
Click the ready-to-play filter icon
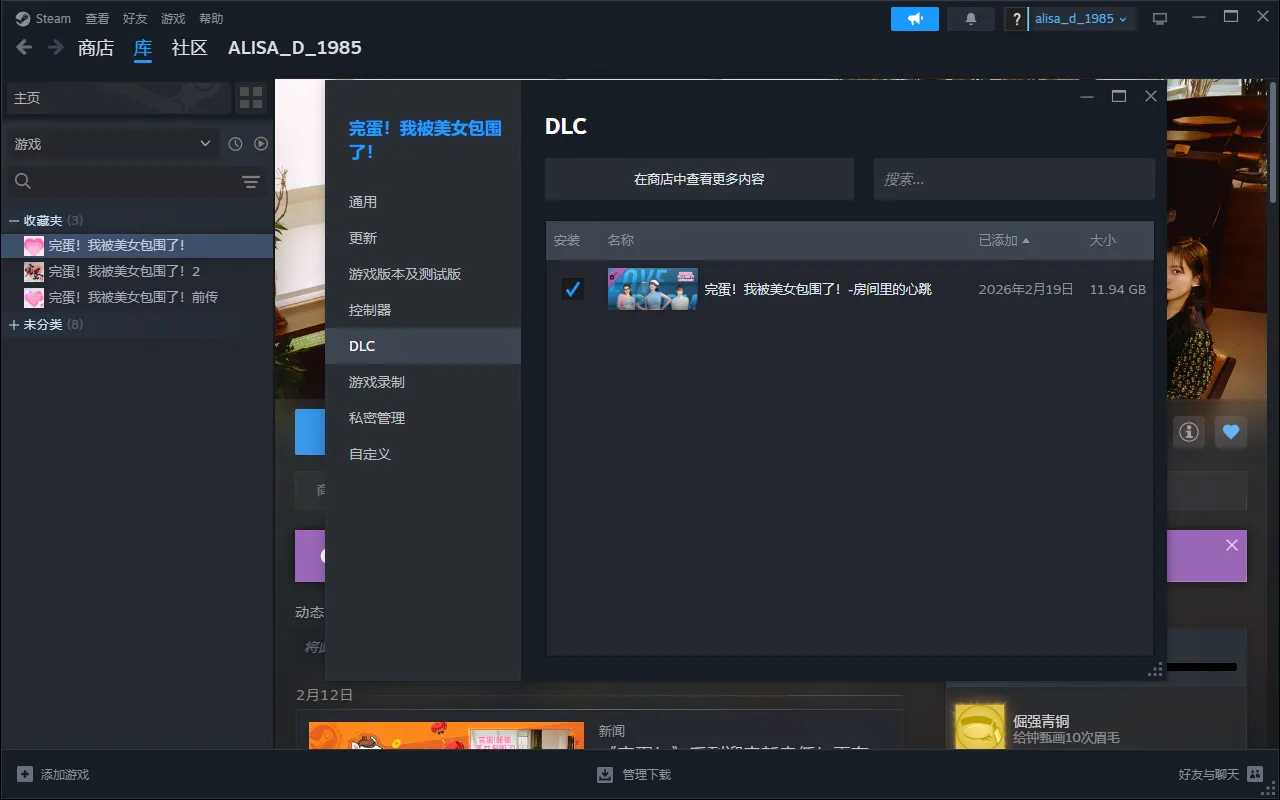point(260,144)
